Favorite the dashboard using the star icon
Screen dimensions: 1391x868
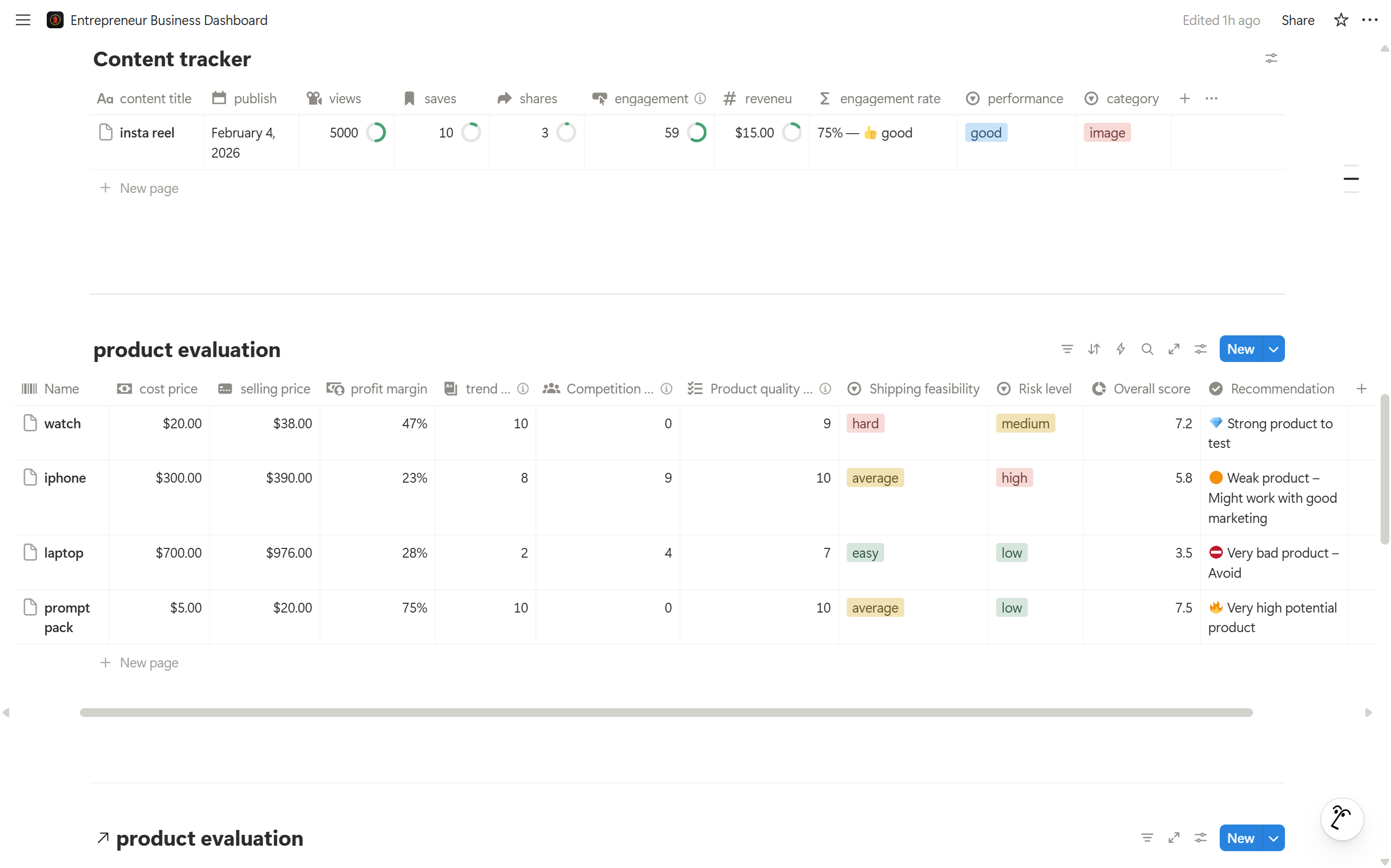[x=1341, y=20]
